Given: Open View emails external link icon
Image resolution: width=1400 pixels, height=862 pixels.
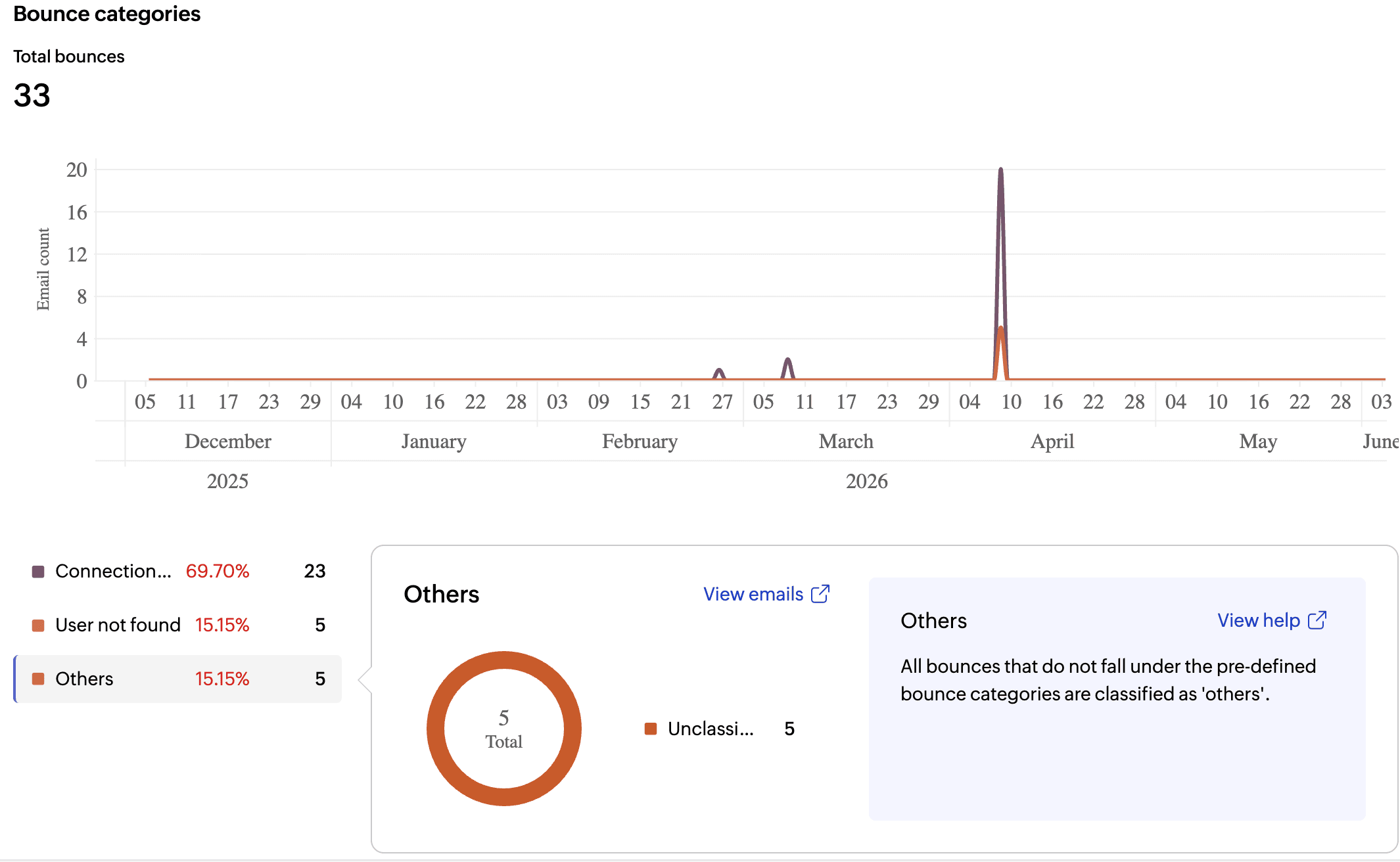Looking at the screenshot, I should 820,594.
